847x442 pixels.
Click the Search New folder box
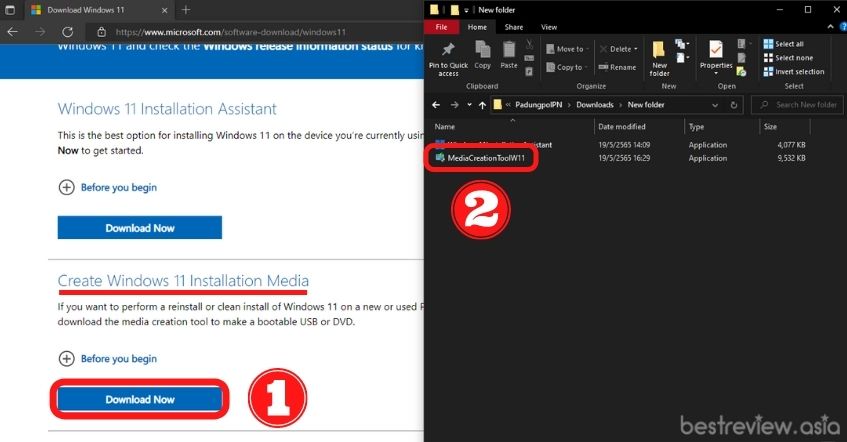pos(798,105)
